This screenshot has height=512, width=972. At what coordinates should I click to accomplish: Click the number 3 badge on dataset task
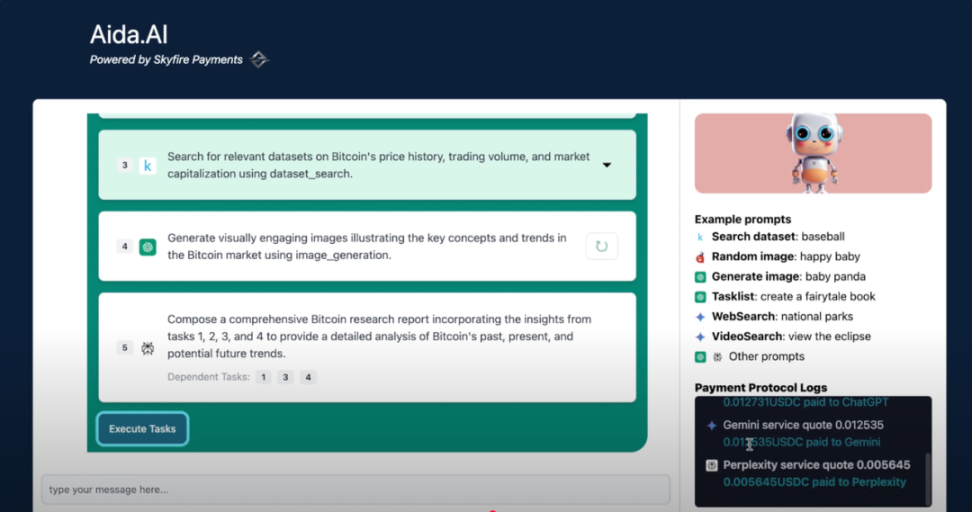[x=125, y=166]
